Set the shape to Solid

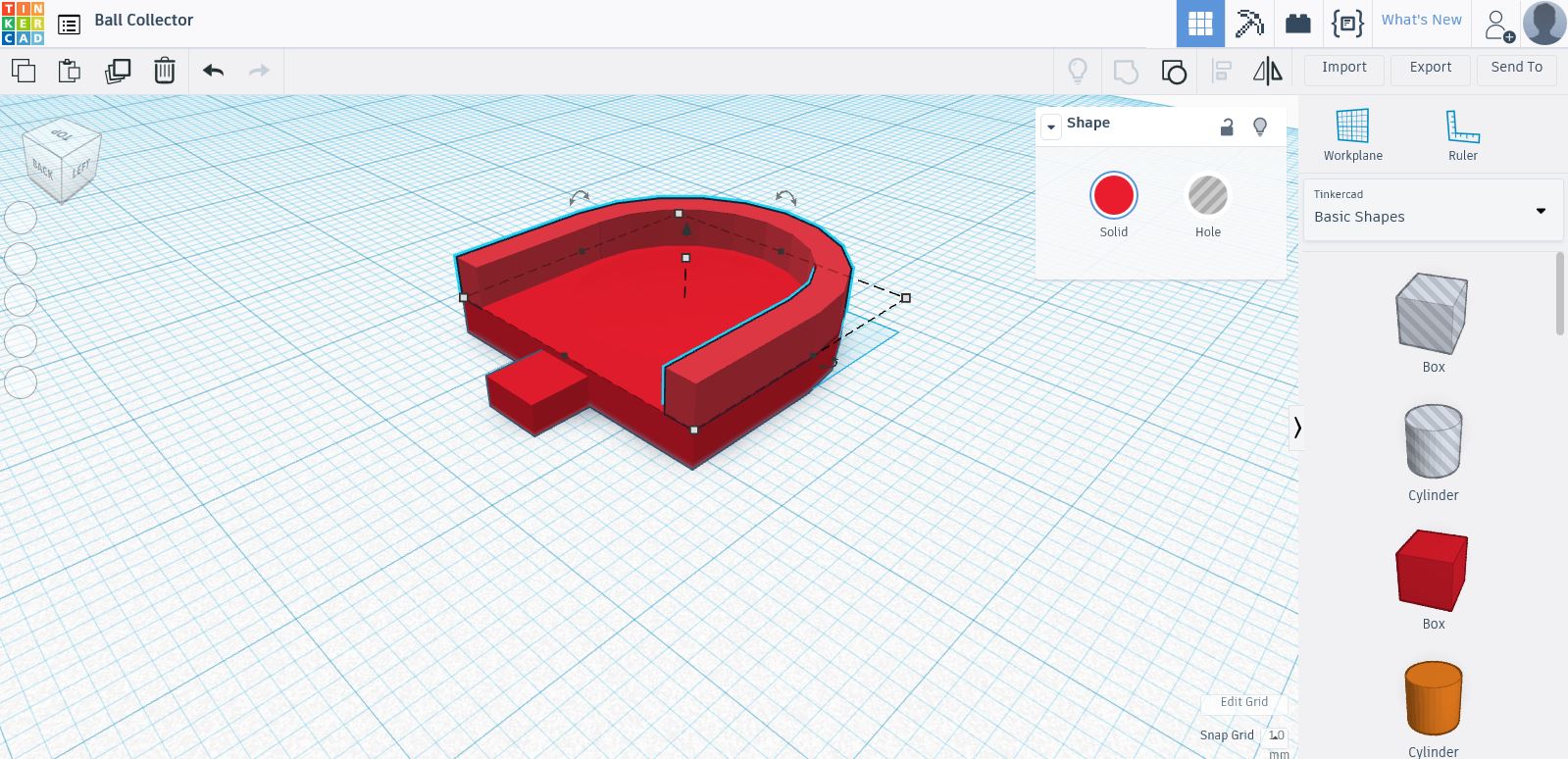1114,205
